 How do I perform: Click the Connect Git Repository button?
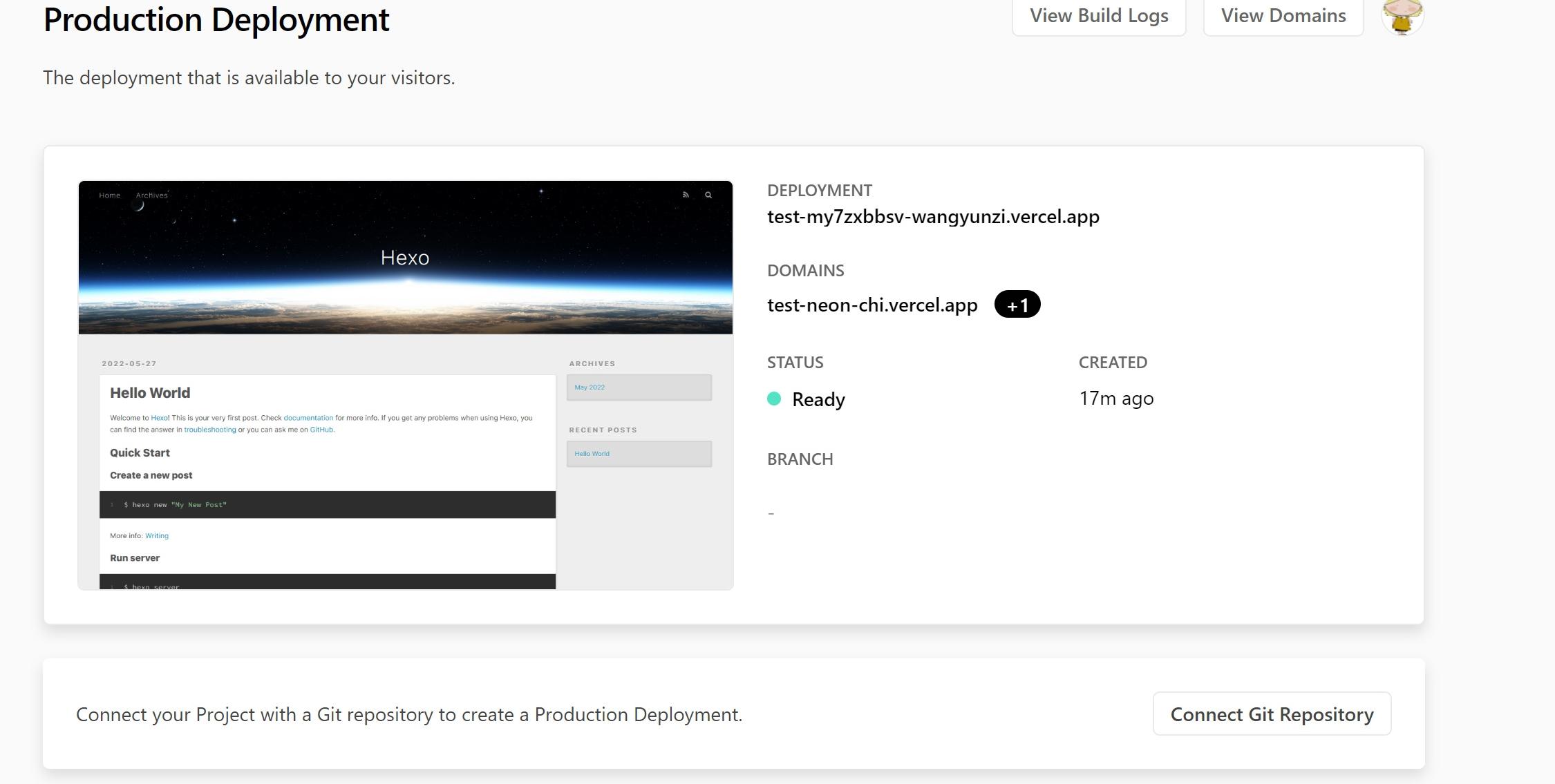click(x=1272, y=714)
